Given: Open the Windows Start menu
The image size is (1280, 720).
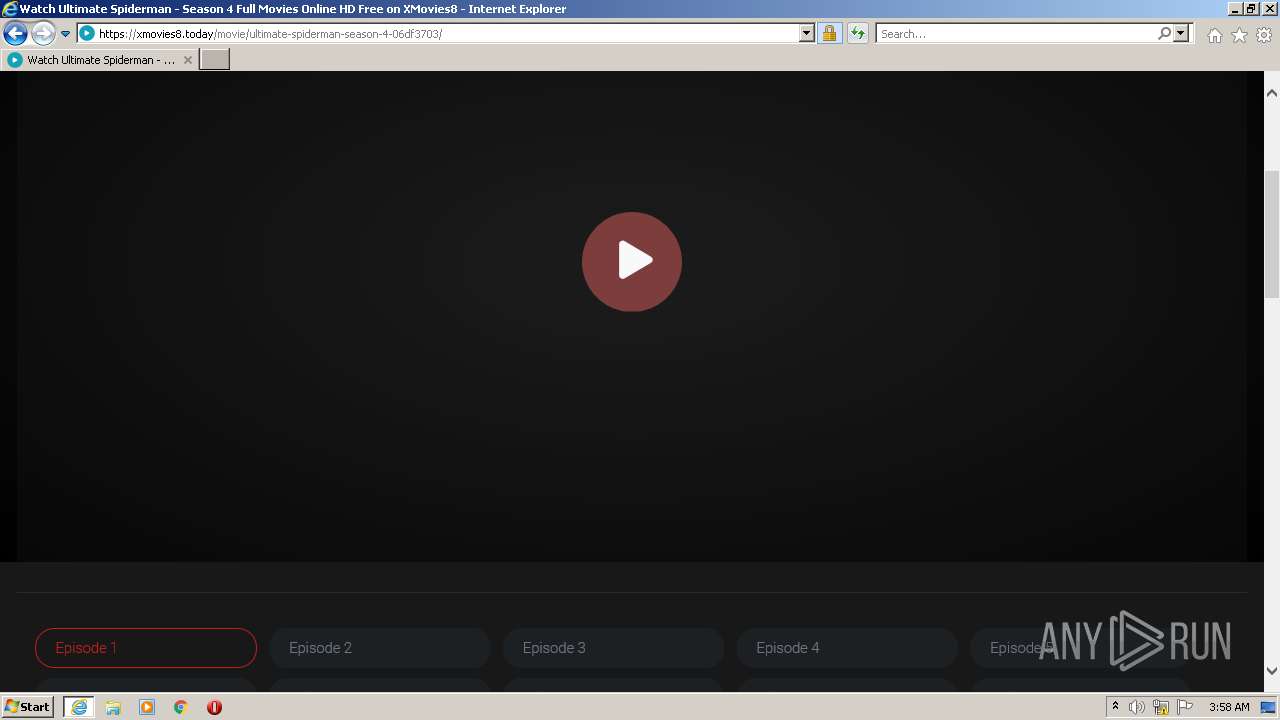Looking at the screenshot, I should point(28,706).
